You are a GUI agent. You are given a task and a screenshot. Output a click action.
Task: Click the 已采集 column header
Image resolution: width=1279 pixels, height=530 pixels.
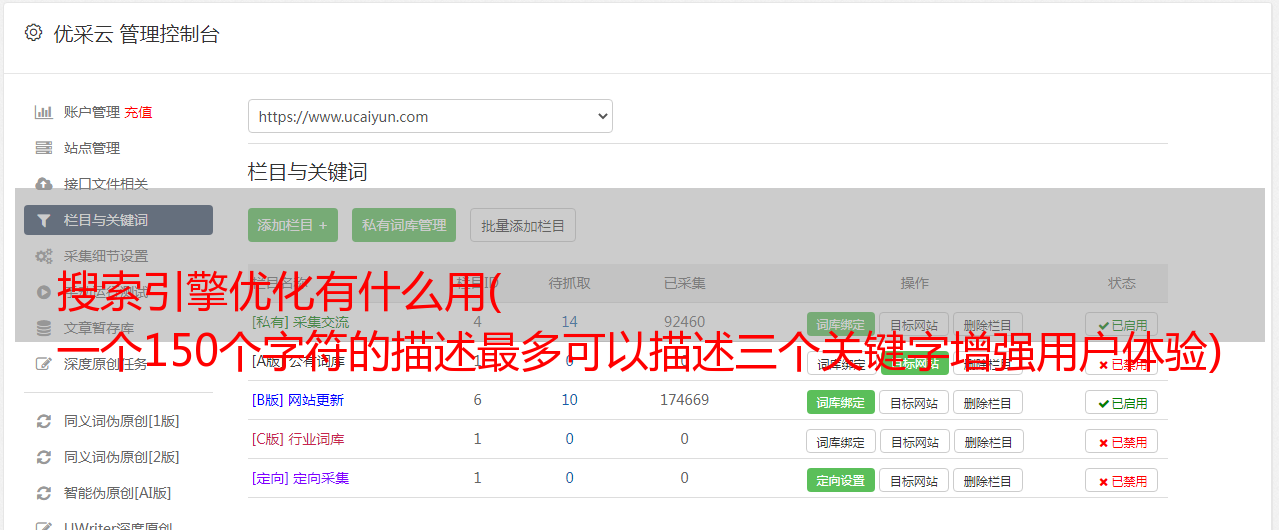tap(684, 283)
